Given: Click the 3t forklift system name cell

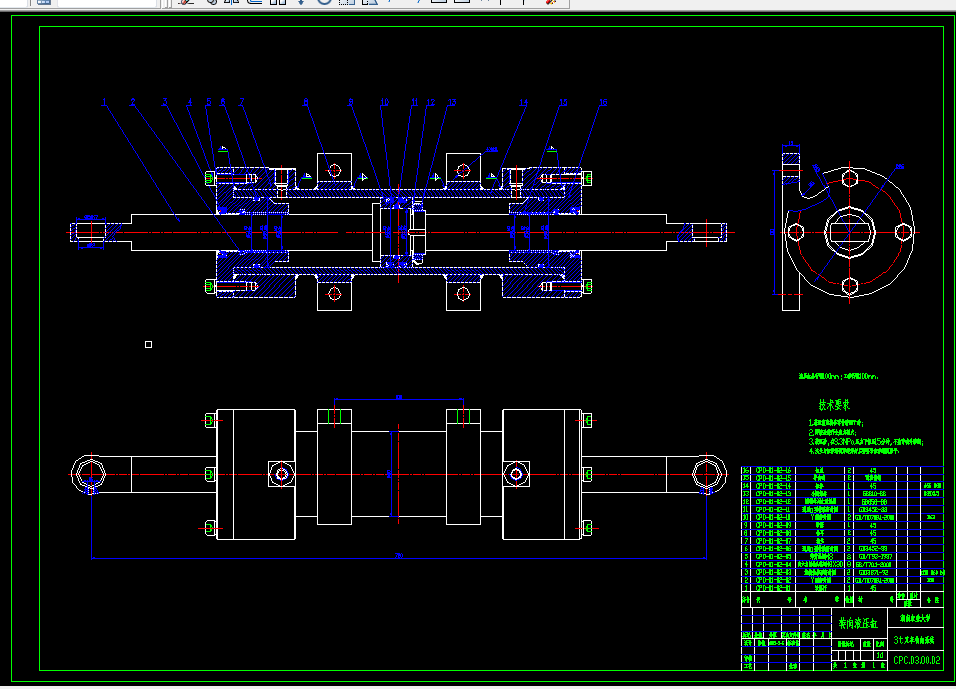Looking at the screenshot, I should tap(914, 640).
